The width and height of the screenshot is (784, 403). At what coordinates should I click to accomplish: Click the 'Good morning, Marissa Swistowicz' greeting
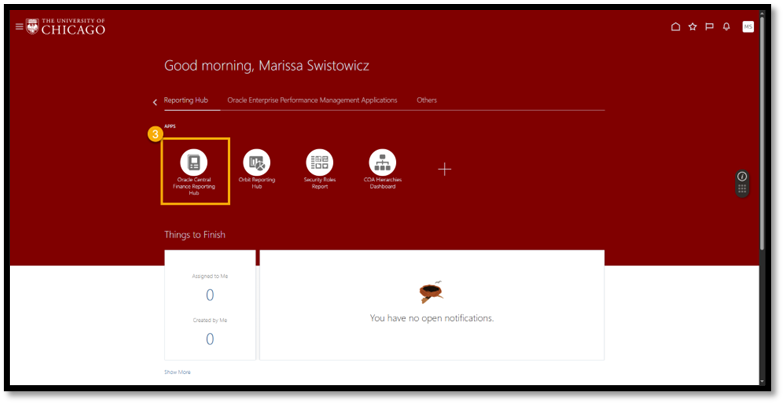click(266, 66)
